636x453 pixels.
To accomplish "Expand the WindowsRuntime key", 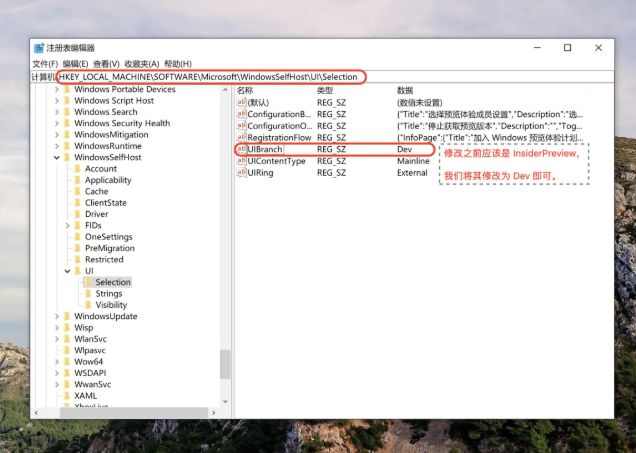I will pyautogui.click(x=57, y=146).
